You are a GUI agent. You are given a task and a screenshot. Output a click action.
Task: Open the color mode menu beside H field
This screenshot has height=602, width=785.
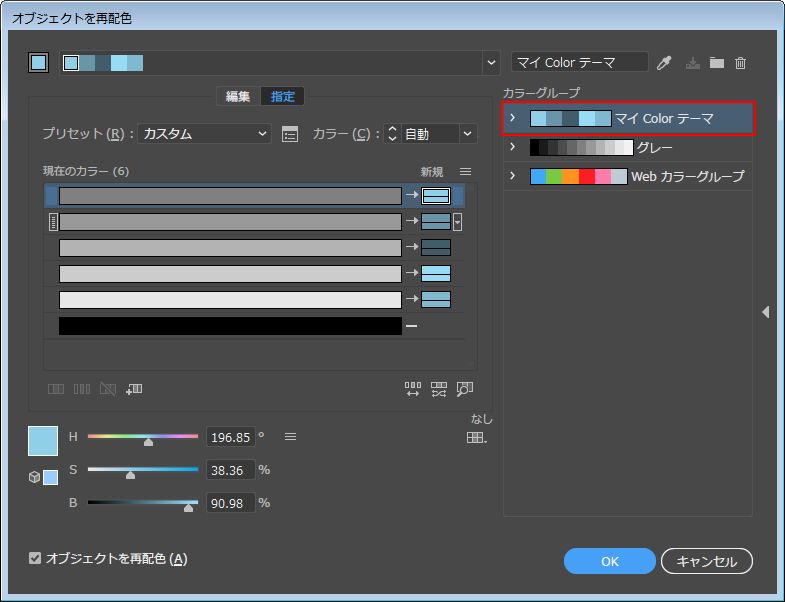290,437
